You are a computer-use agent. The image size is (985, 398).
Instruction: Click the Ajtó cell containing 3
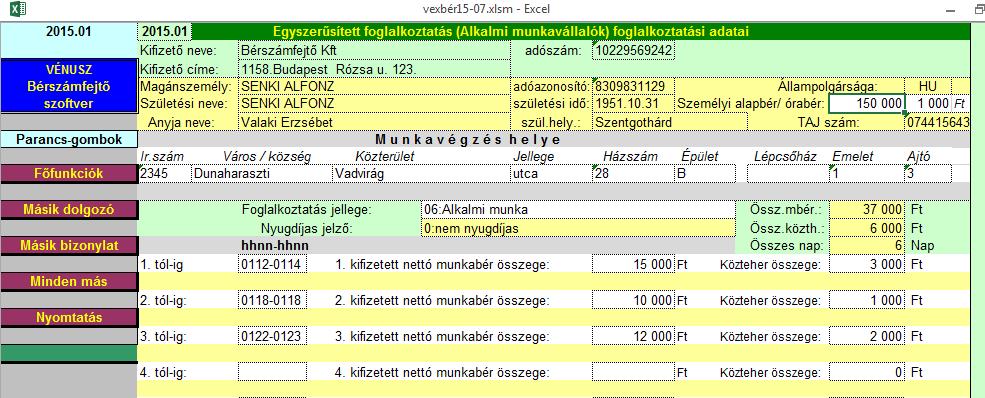tap(928, 173)
